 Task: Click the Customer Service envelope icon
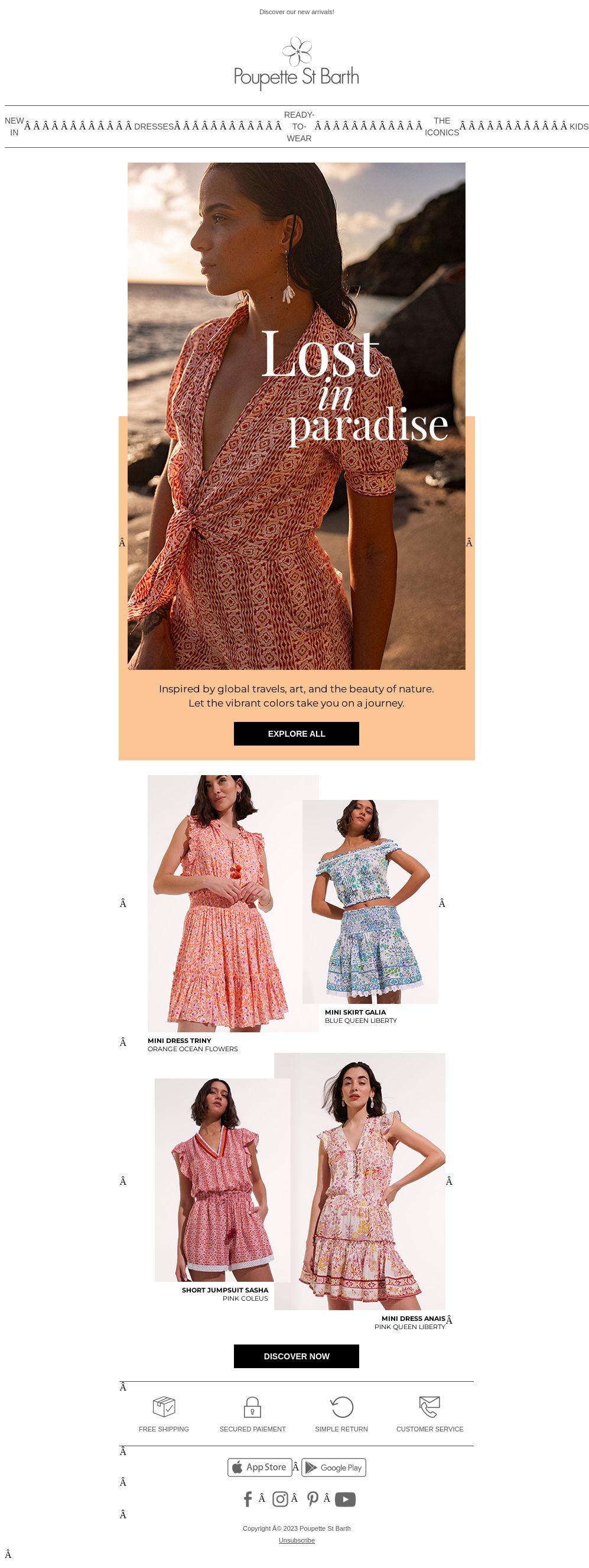point(429,1407)
